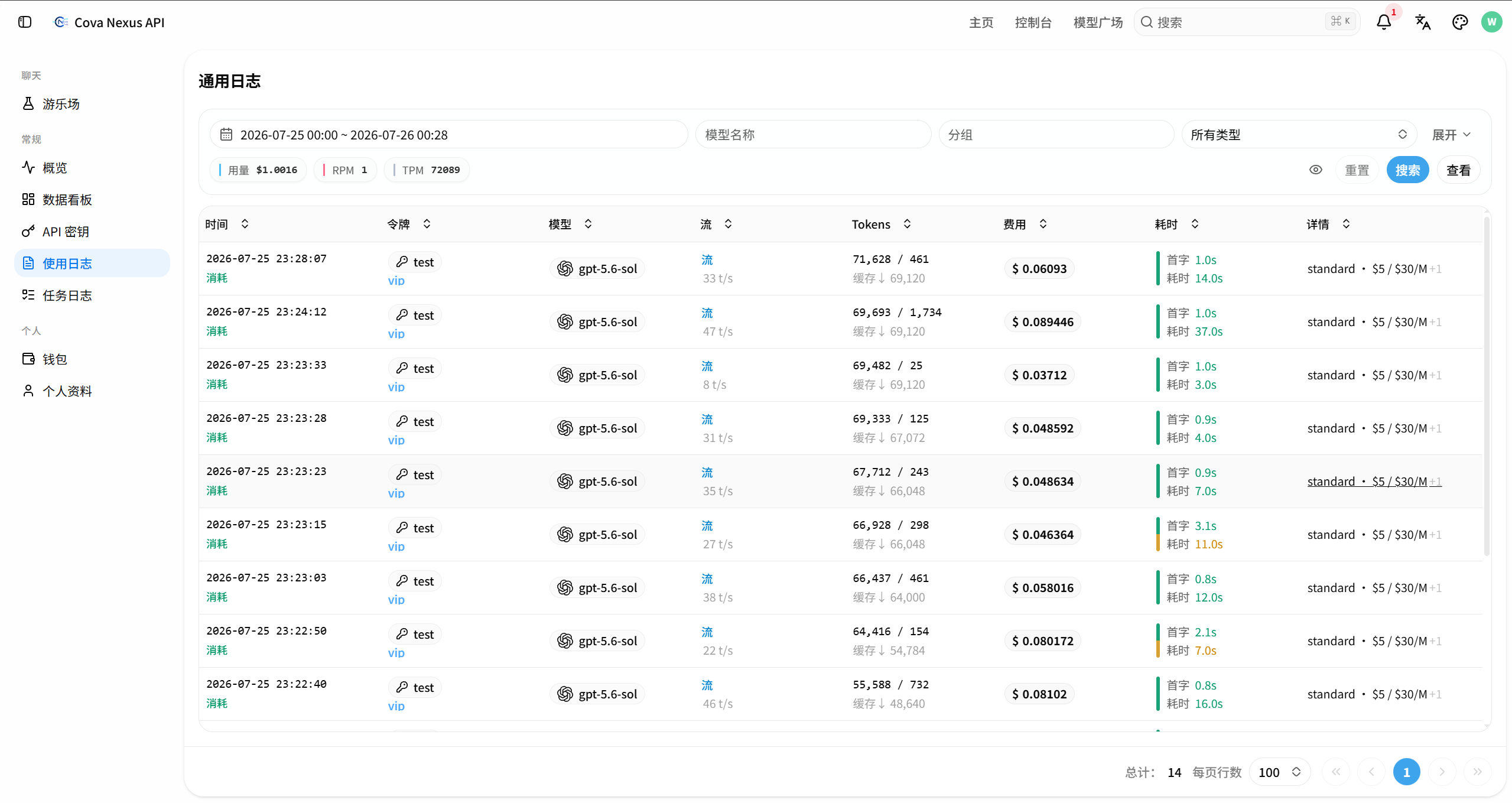1512x803 pixels.
Task: Open the 所有类型 type dropdown
Action: click(1299, 135)
